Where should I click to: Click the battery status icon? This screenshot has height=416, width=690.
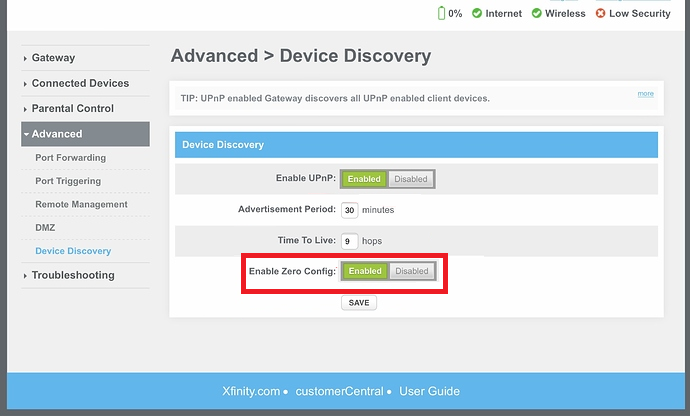tap(442, 13)
